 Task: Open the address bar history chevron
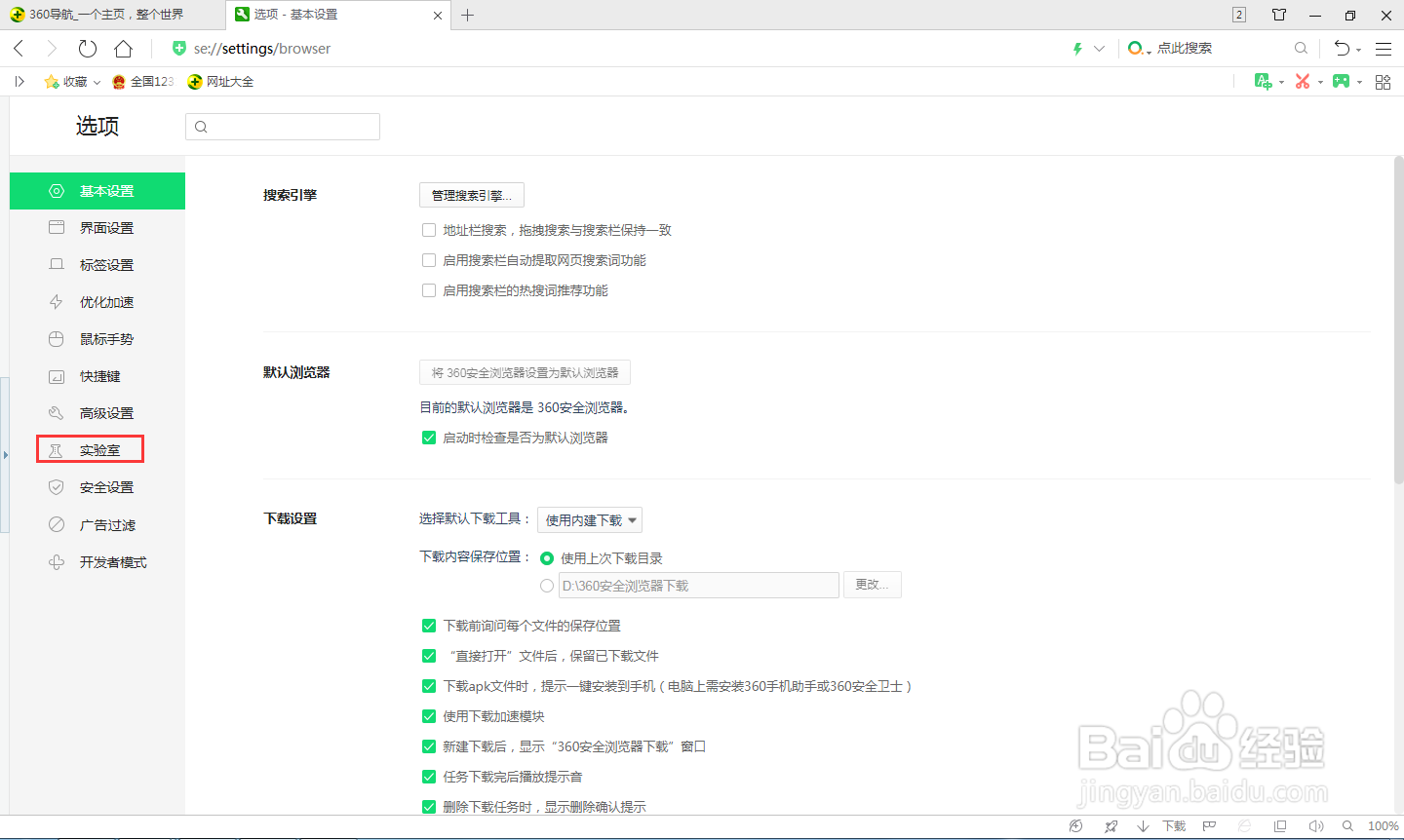tap(1100, 49)
